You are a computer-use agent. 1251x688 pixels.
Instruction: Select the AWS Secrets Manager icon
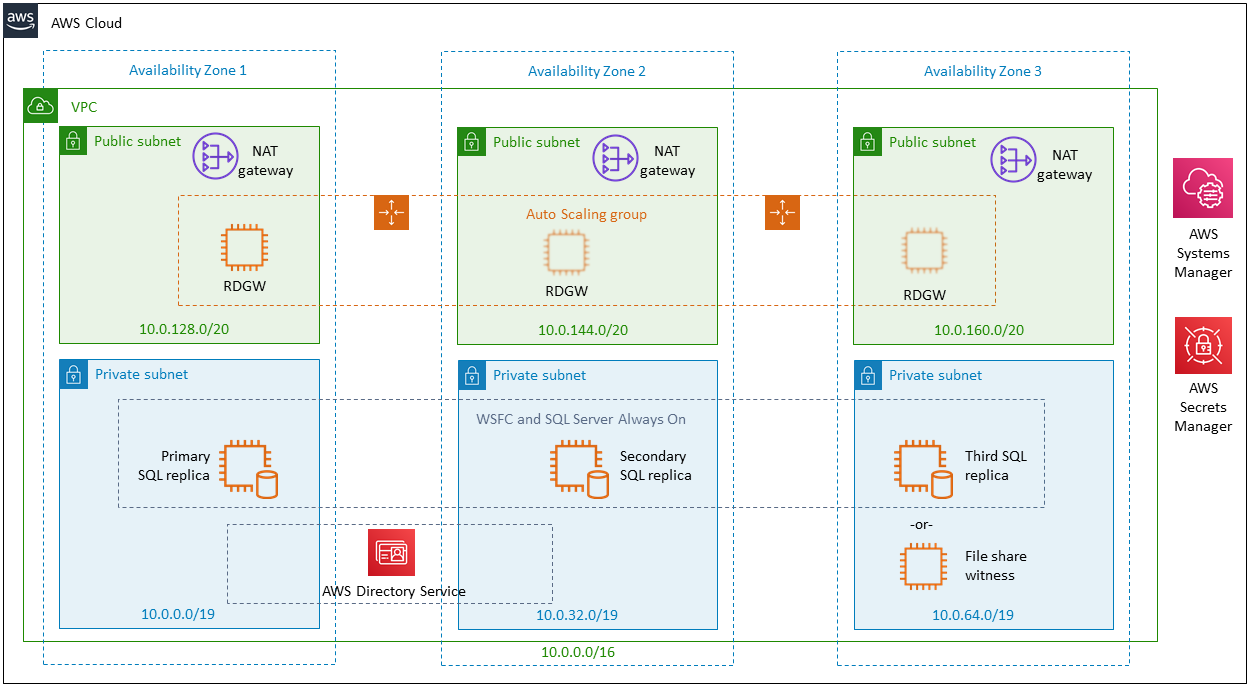[x=1203, y=345]
